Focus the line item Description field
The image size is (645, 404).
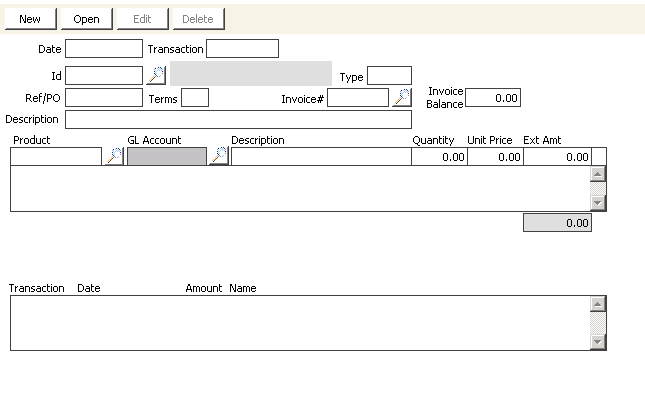321,157
